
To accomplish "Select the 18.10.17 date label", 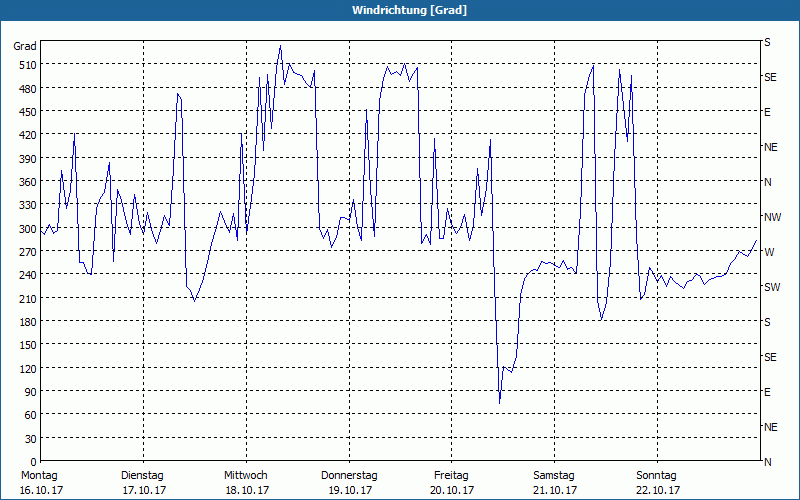I will (247, 490).
